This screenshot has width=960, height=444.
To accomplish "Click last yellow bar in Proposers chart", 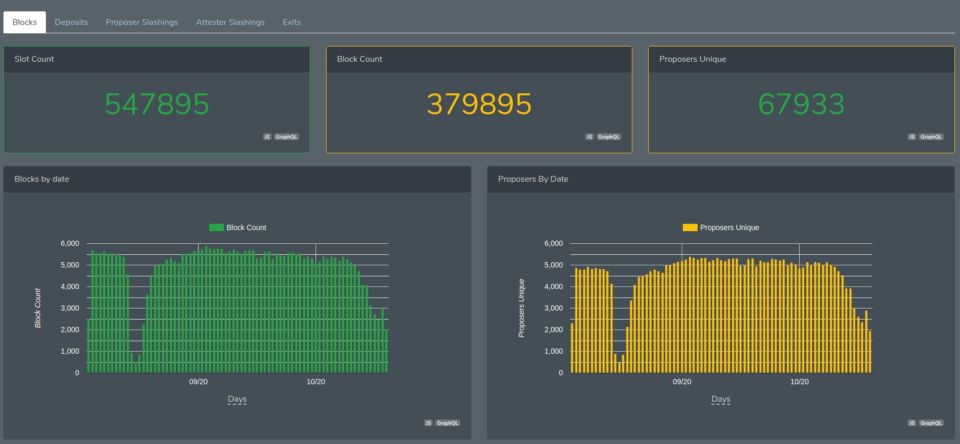I will click(870, 352).
